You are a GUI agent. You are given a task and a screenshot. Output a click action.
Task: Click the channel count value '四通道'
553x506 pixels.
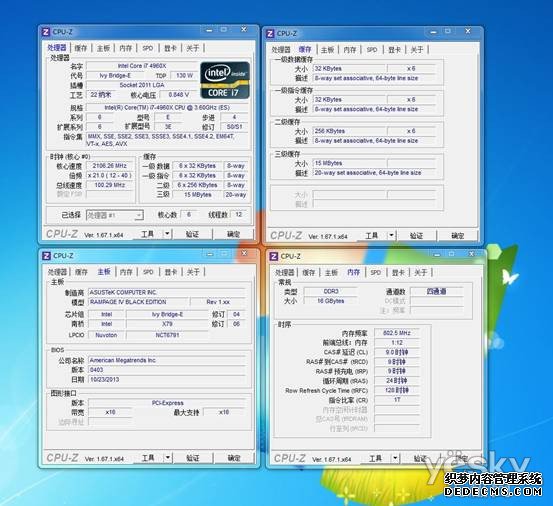(x=437, y=291)
